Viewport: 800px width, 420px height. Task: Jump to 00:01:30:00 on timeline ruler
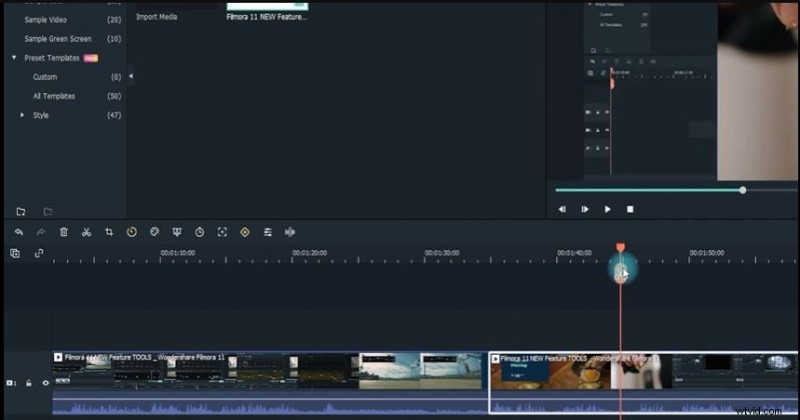point(442,253)
